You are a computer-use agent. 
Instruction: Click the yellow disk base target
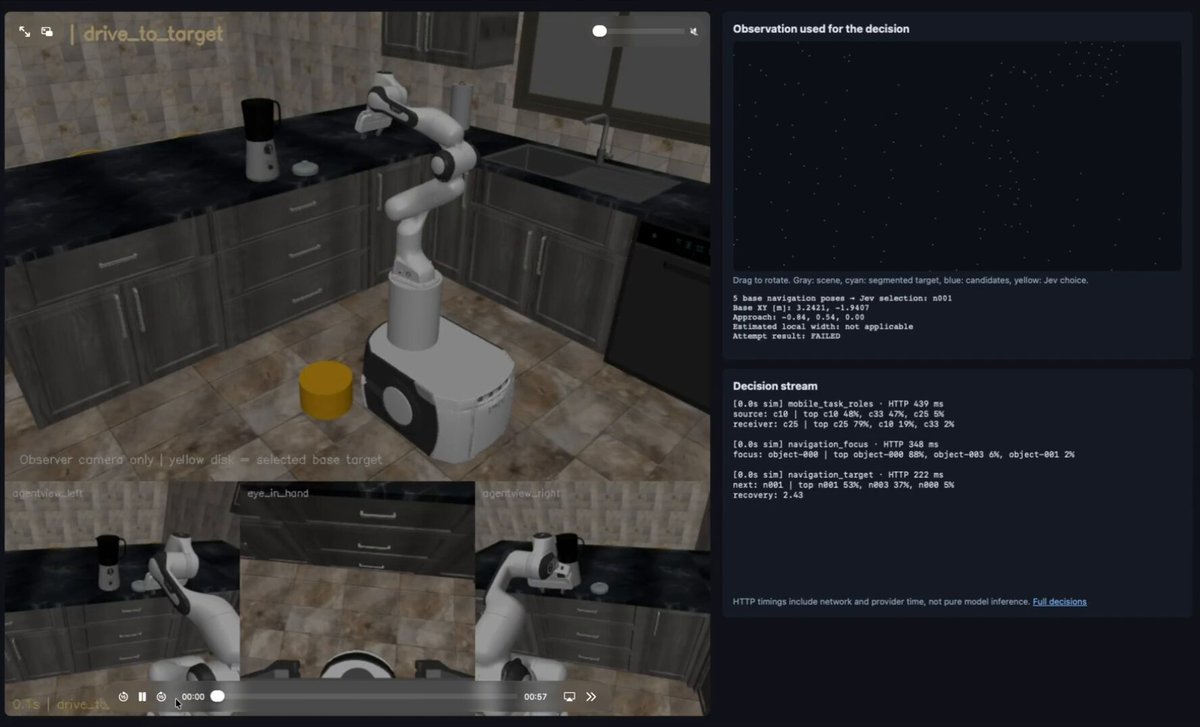326,390
